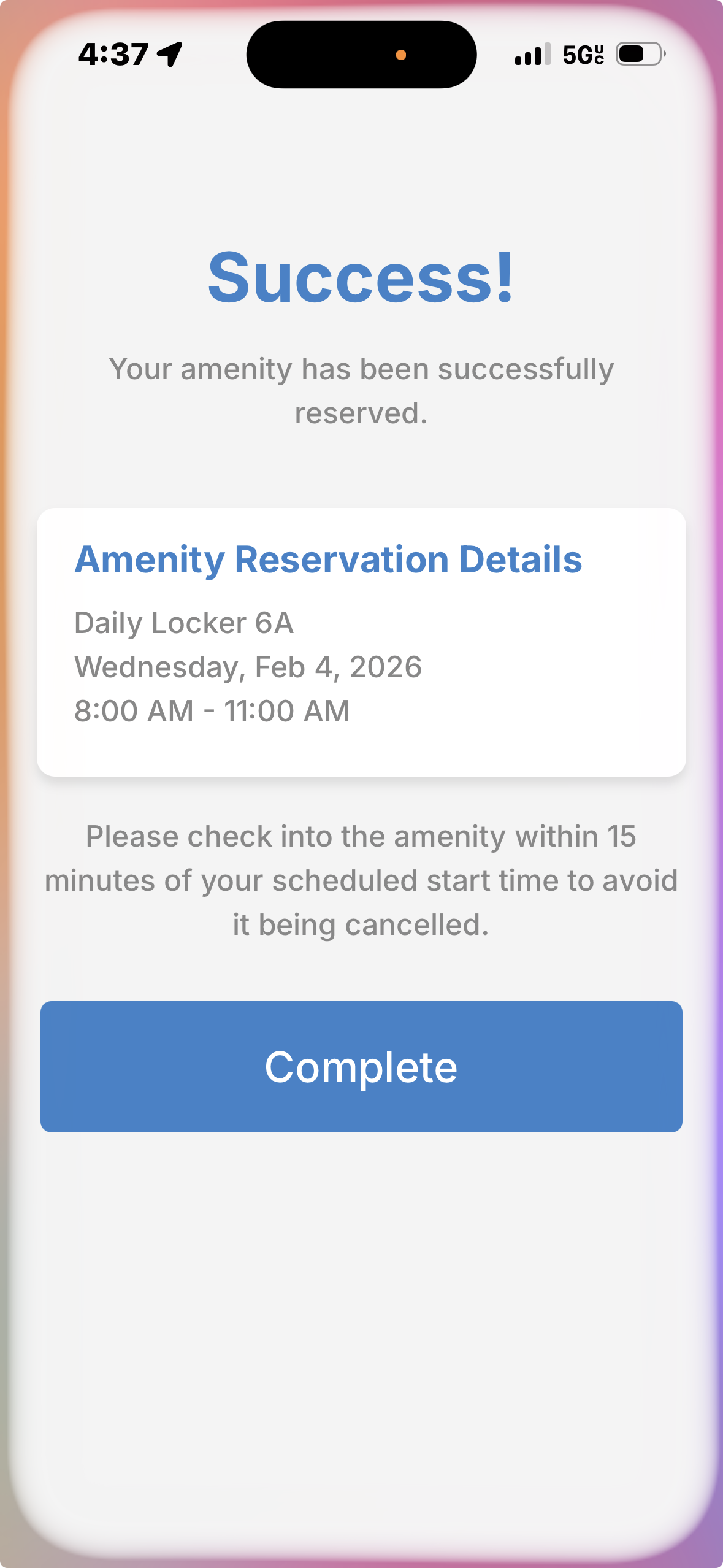
Task: Tap the location arrow icon in status bar
Action: click(170, 54)
